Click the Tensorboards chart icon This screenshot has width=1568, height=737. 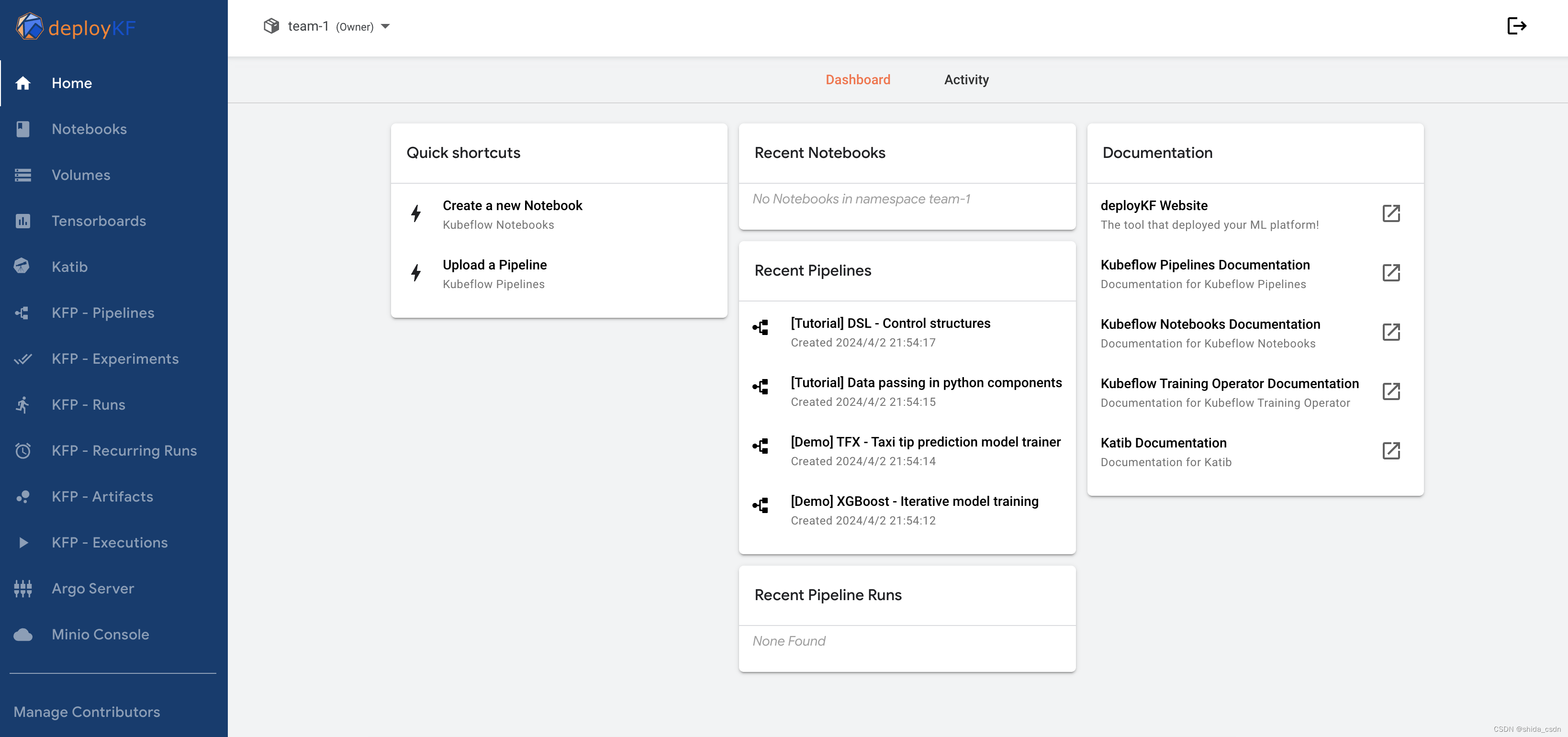23,221
